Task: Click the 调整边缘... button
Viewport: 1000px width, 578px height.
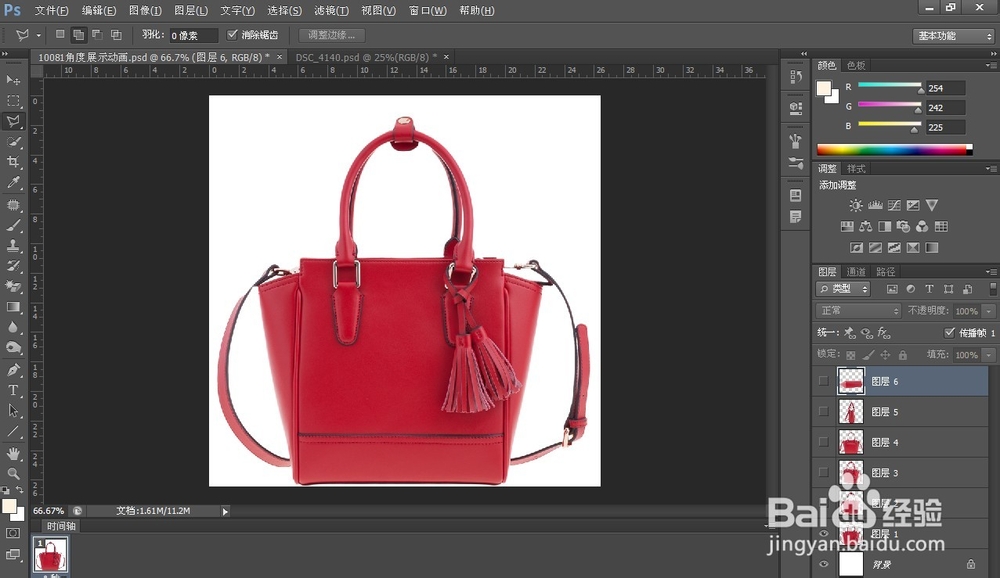Action: tap(332, 35)
